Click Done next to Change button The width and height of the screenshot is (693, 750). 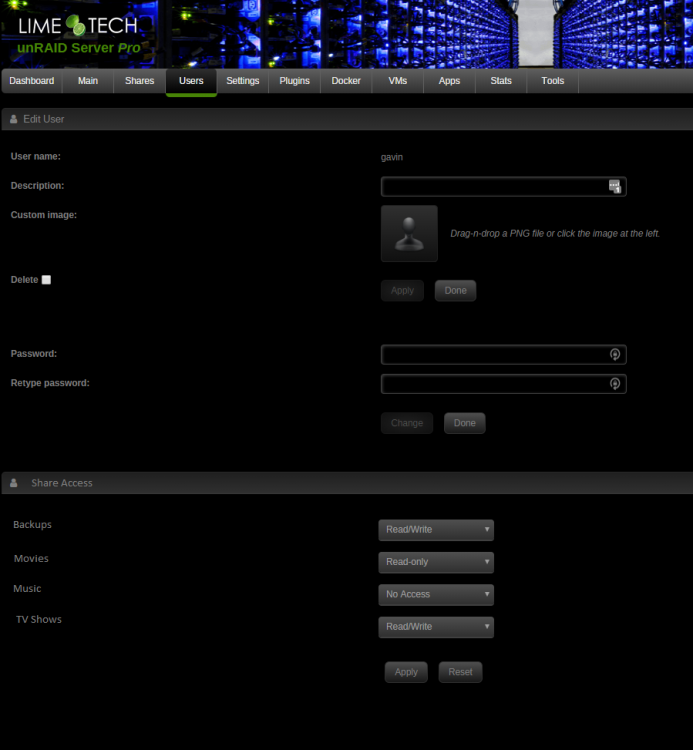[x=464, y=423]
